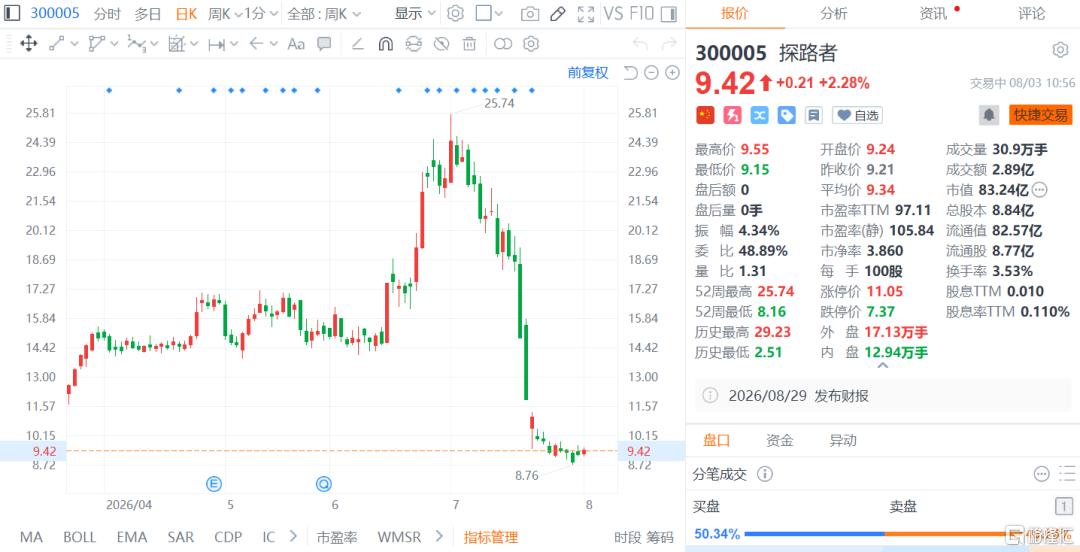Click the E earnings event marker
The height and width of the screenshot is (552, 1080).
click(x=214, y=484)
